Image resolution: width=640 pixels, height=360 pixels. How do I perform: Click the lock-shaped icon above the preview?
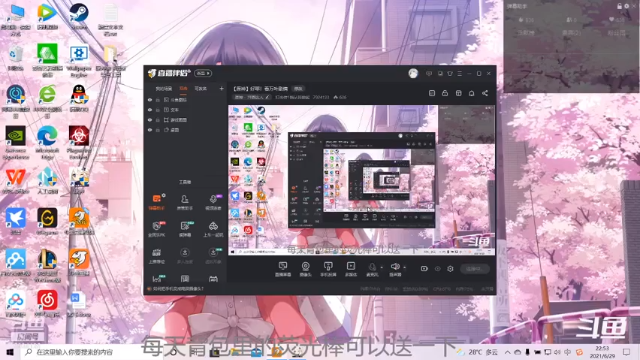coord(445,93)
